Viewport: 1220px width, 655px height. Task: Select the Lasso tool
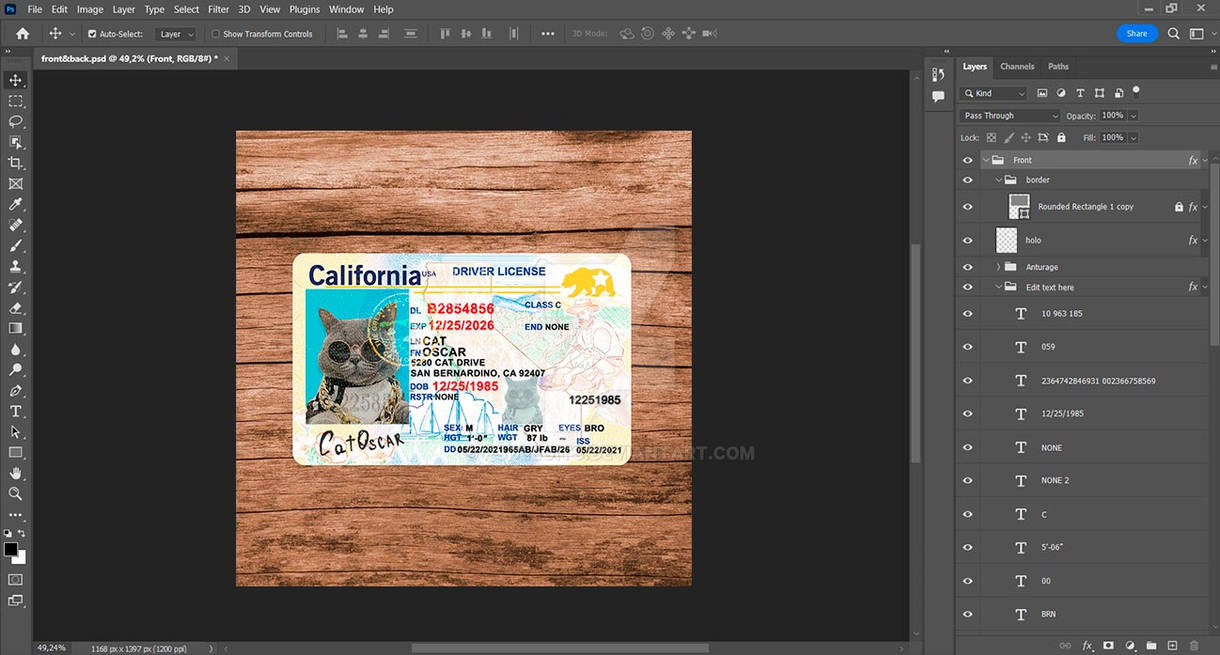click(x=16, y=121)
